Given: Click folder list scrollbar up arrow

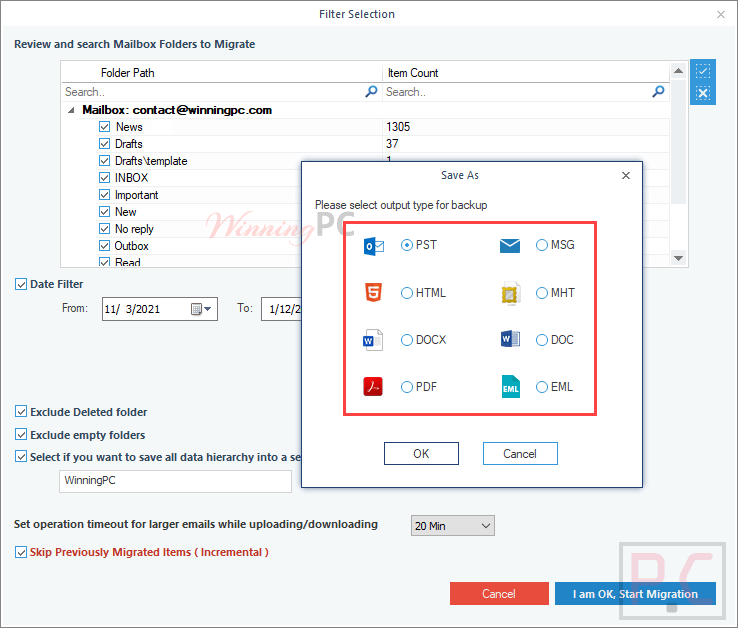Looking at the screenshot, I should [678, 71].
